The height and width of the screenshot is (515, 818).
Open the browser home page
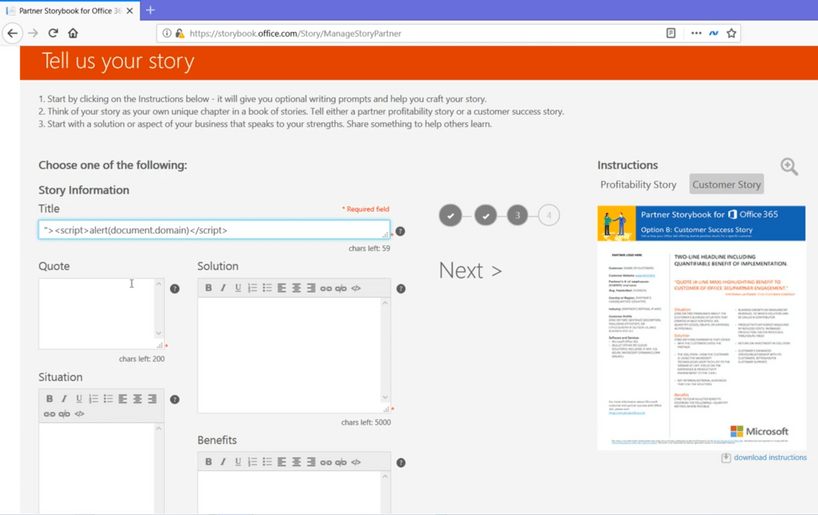(73, 33)
